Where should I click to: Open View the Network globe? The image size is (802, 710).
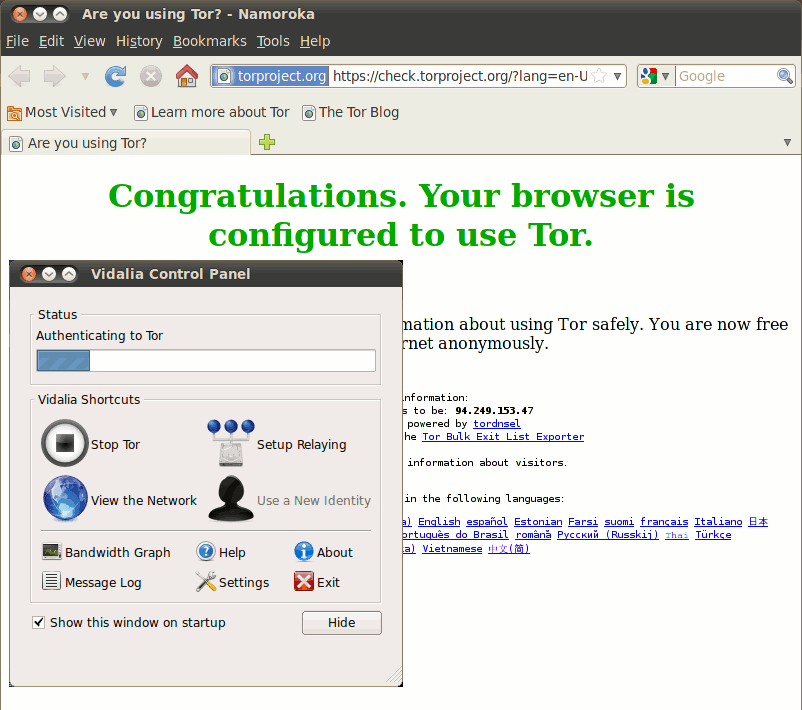(x=65, y=500)
